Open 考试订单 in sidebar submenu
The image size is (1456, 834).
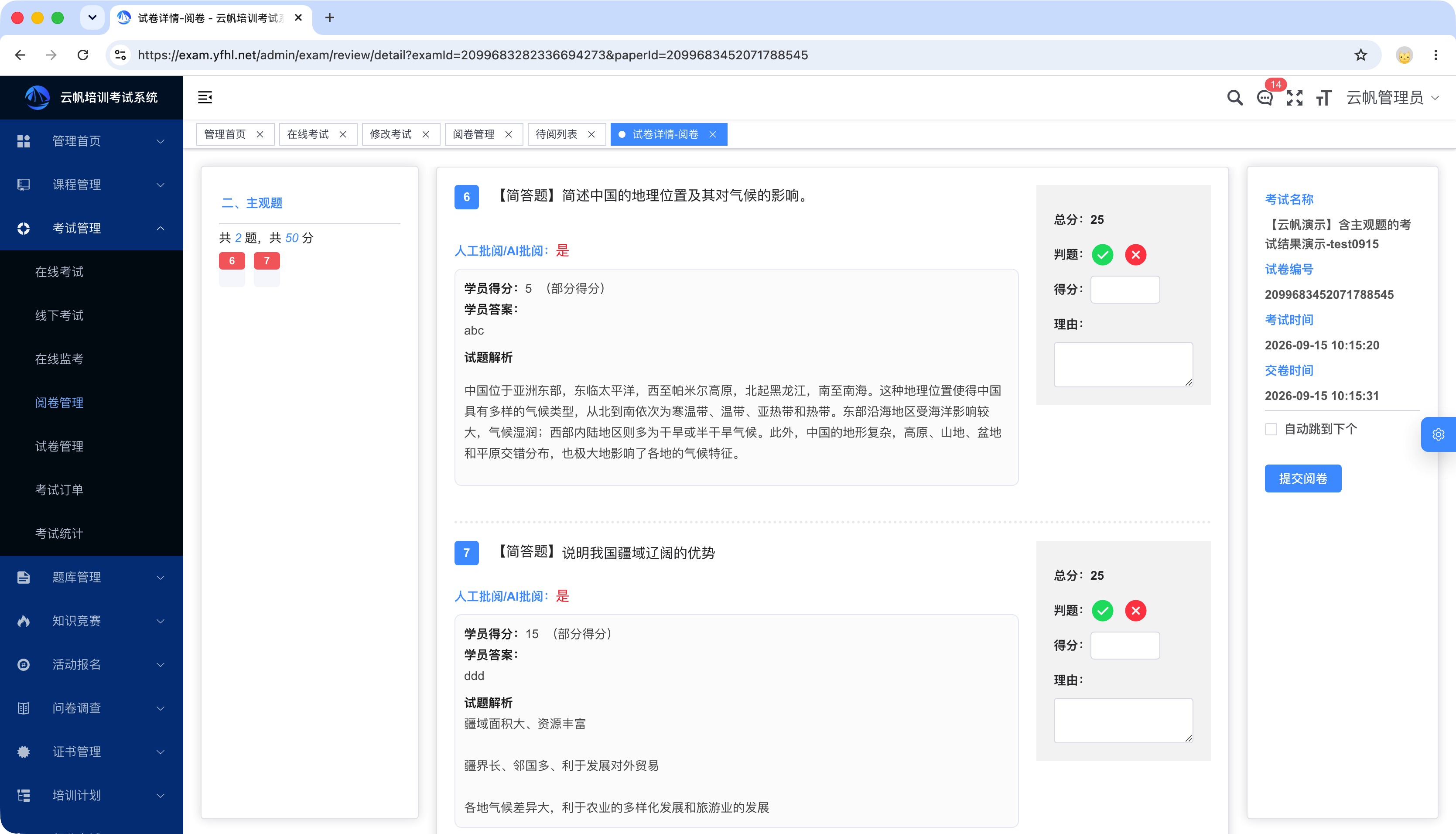(59, 490)
